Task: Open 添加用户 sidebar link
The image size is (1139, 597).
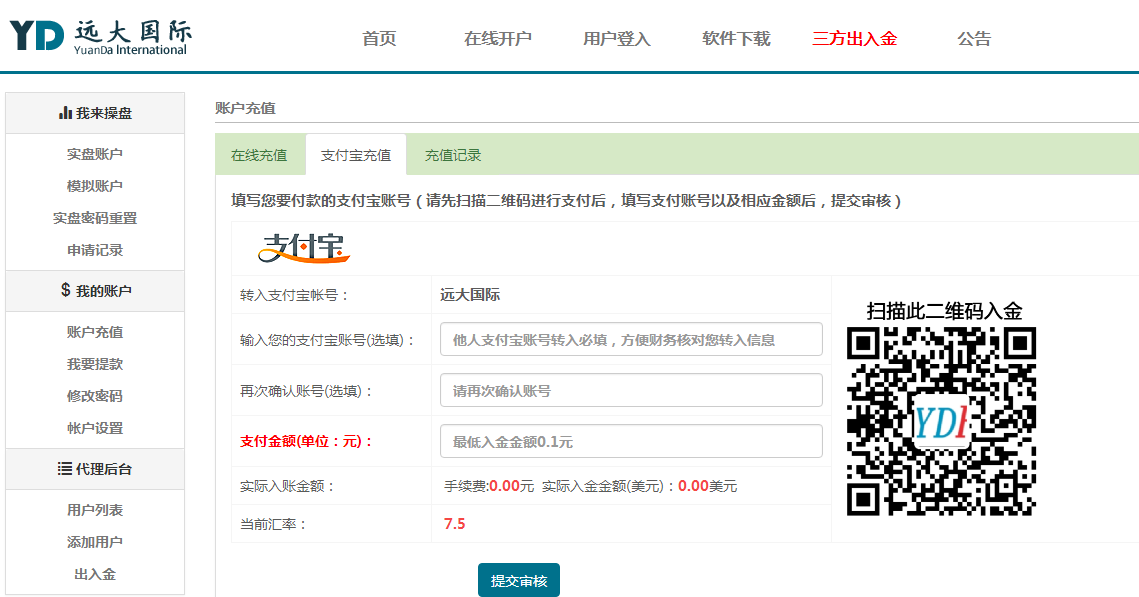Action: [x=94, y=542]
